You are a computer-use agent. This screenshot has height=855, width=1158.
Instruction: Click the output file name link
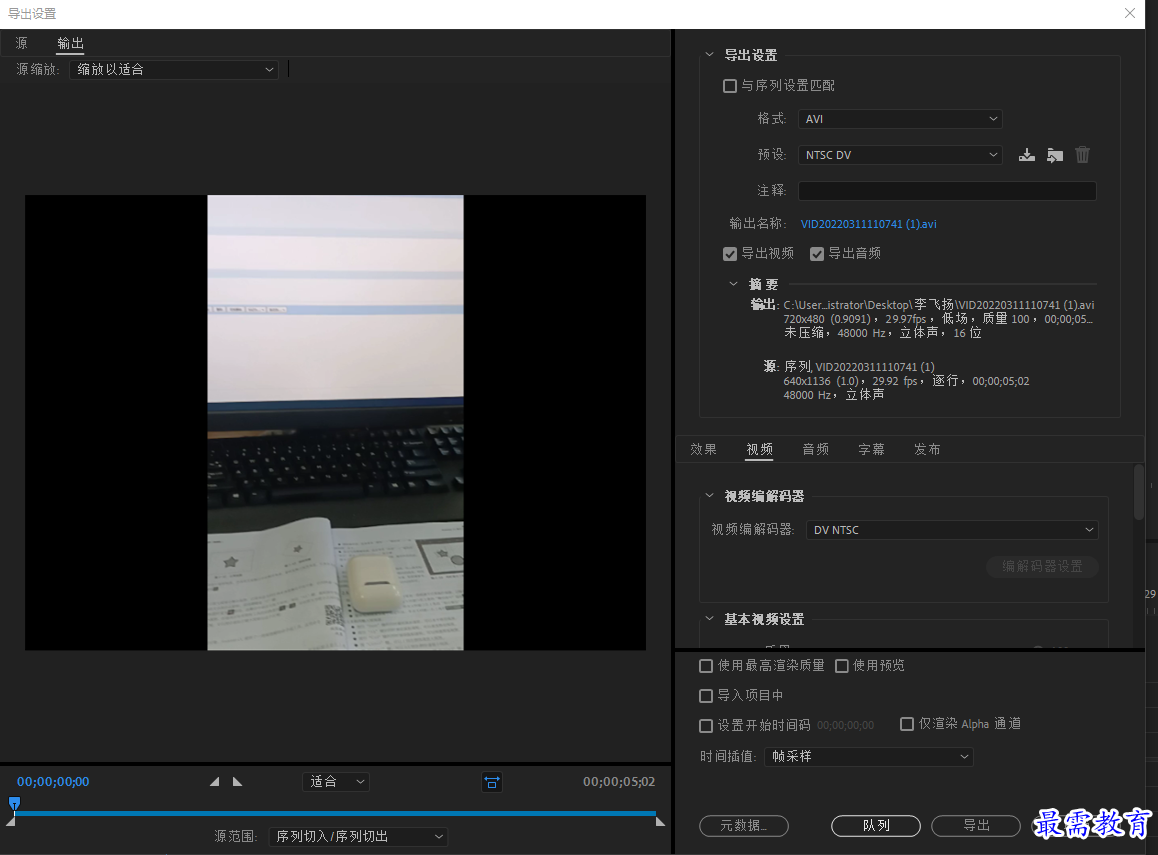868,224
